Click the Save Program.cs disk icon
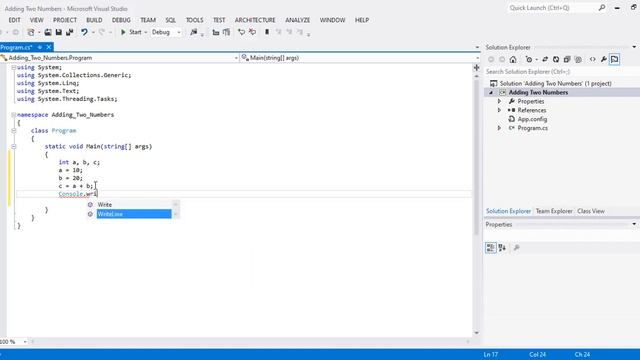This screenshot has width=640, height=360. coord(59,32)
